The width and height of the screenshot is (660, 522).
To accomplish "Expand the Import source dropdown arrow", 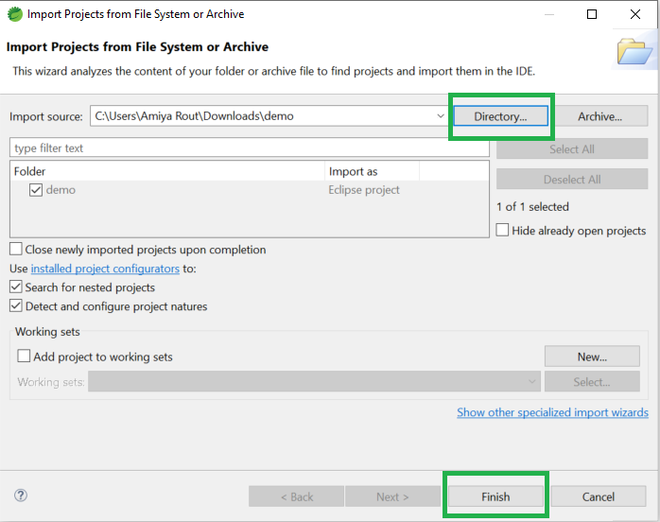I will pyautogui.click(x=441, y=116).
